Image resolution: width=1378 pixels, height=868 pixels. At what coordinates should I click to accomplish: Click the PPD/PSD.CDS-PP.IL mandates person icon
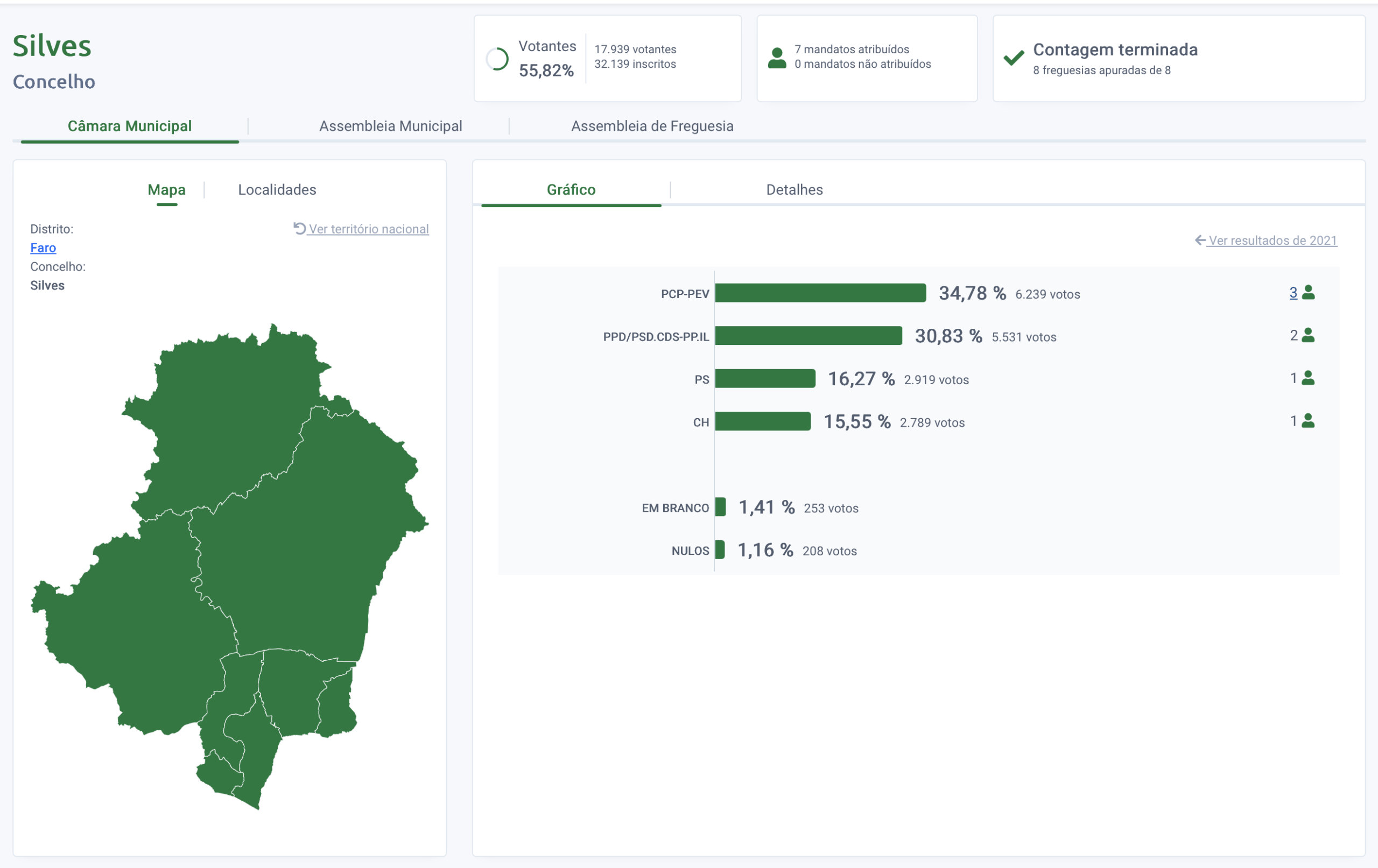point(1308,336)
